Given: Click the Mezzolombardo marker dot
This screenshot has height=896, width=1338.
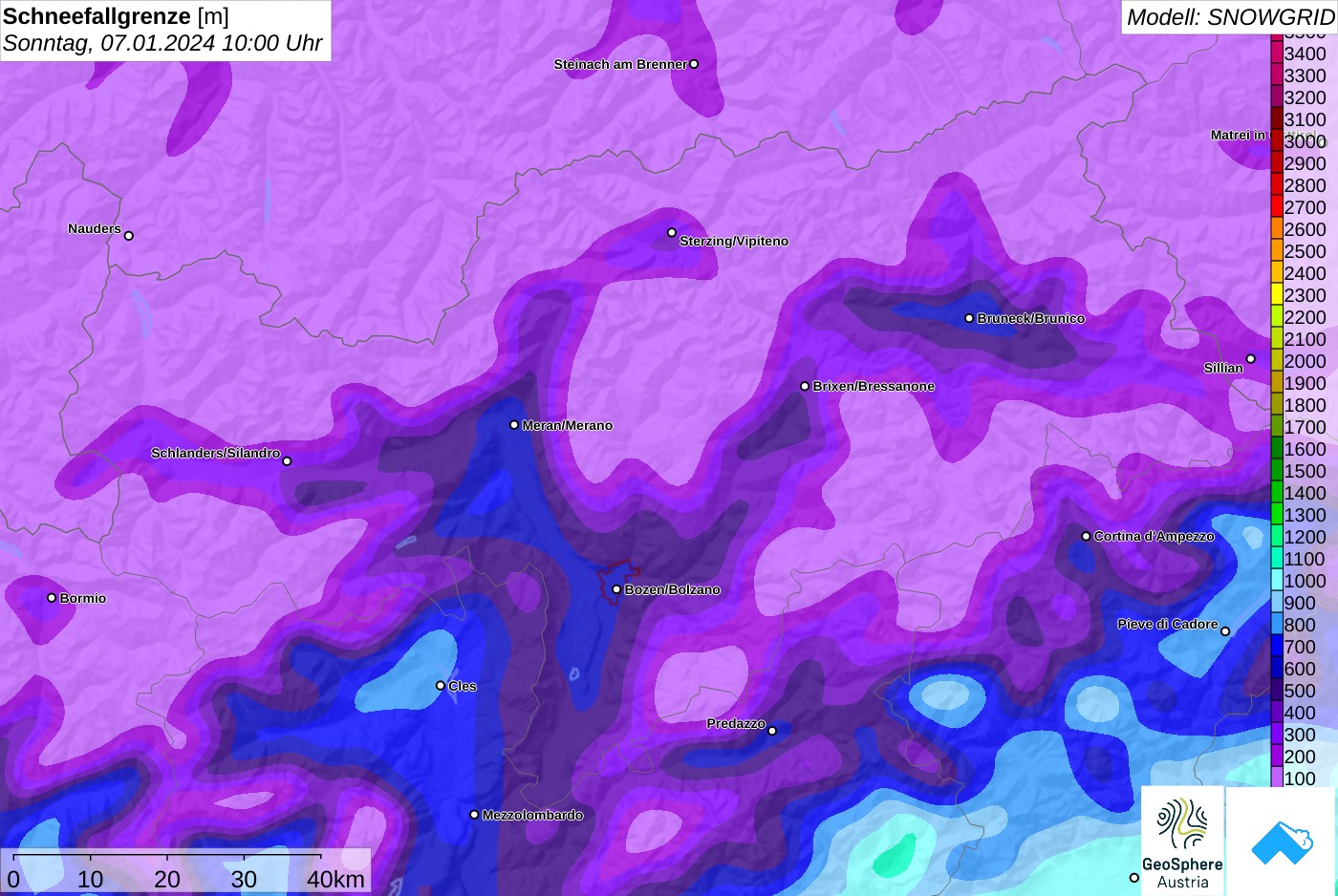Looking at the screenshot, I should [474, 815].
